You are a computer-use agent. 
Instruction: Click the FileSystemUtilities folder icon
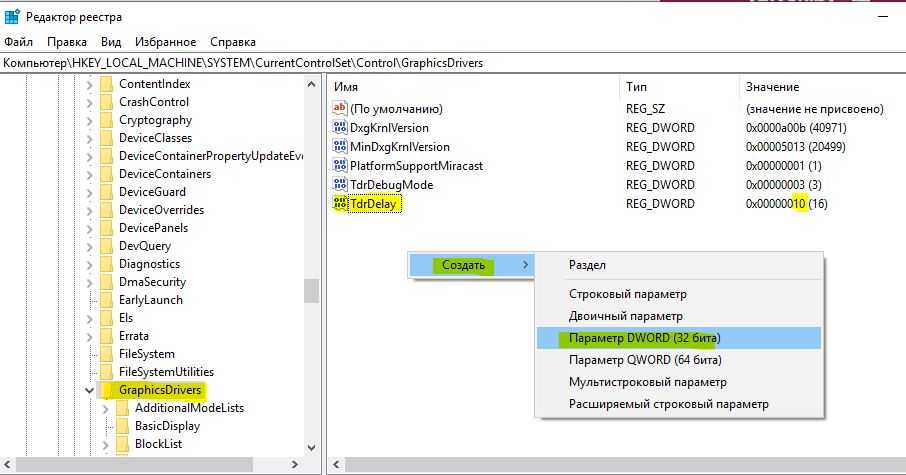coord(106,372)
